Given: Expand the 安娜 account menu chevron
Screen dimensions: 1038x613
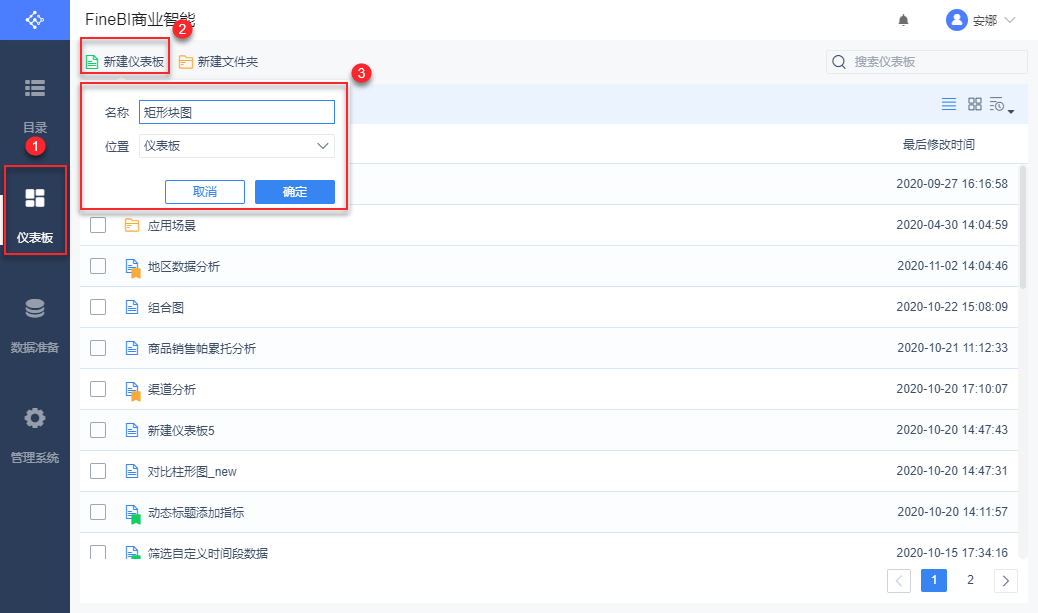Looking at the screenshot, I should pyautogui.click(x=1009, y=20).
